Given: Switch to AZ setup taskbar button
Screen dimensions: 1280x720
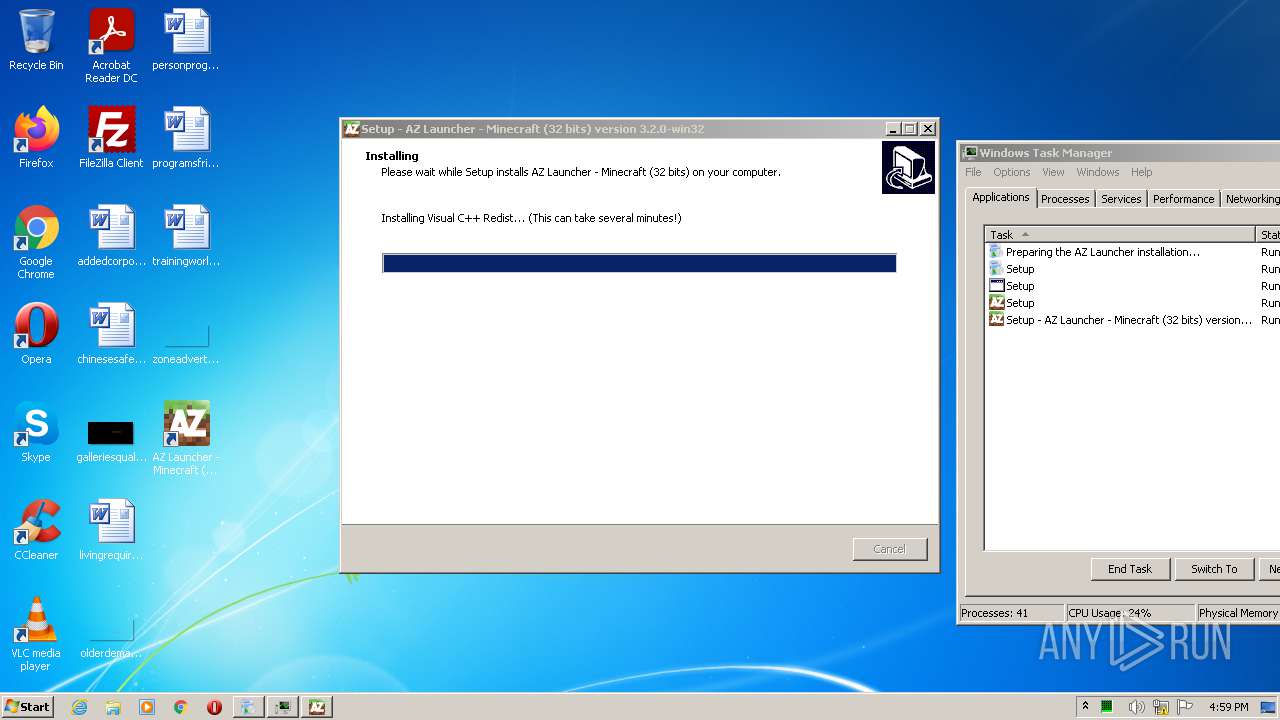Looking at the screenshot, I should (x=317, y=707).
